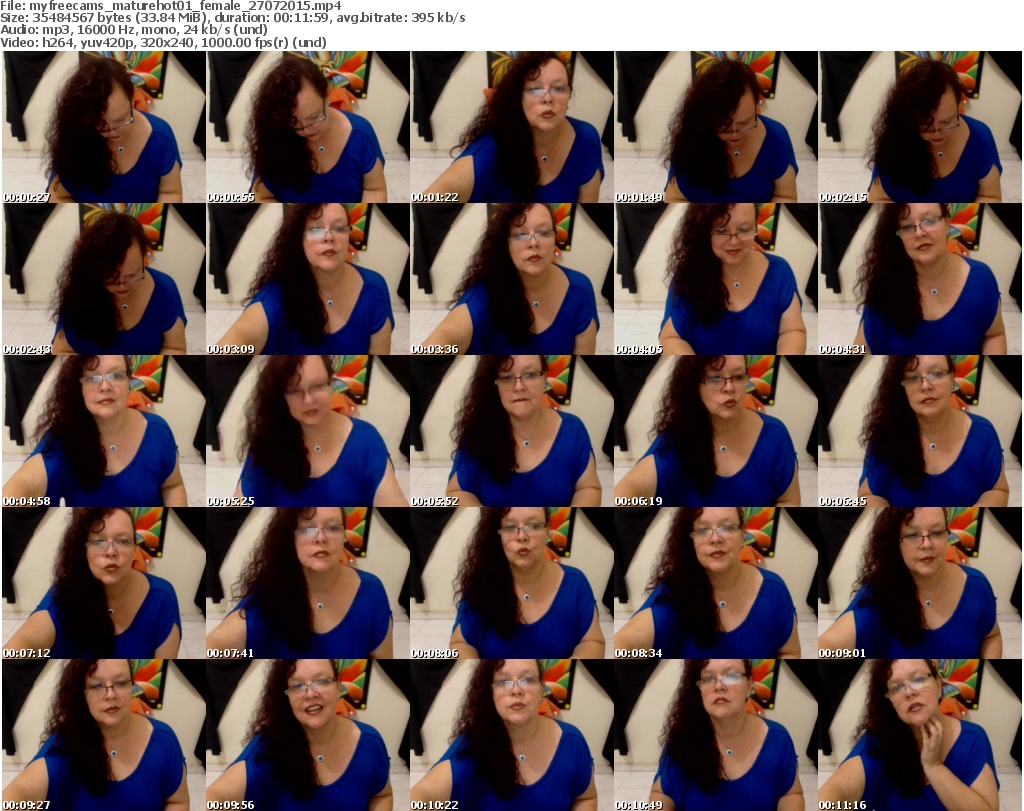Click the 'Video: h264, yuv420p' line
Image resolution: width=1024 pixels, height=811 pixels.
pos(163,42)
